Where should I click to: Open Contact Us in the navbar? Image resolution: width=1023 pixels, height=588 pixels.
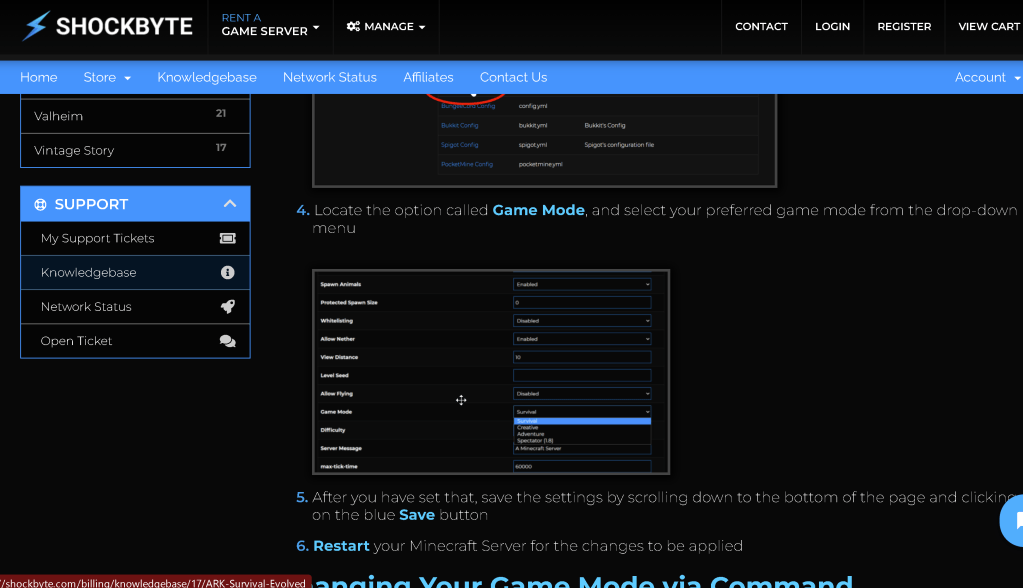coord(513,77)
